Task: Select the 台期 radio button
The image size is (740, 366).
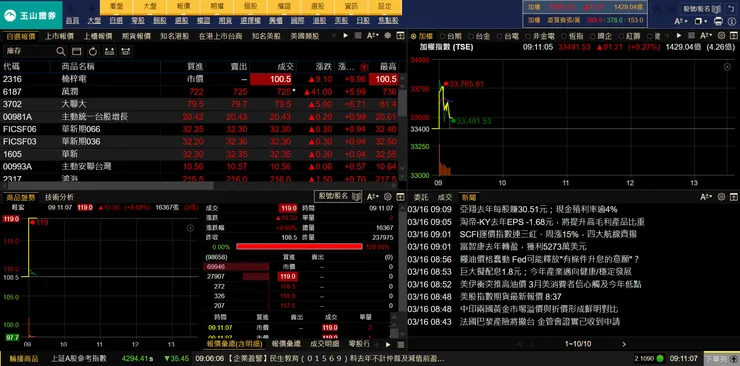Action: click(x=442, y=36)
